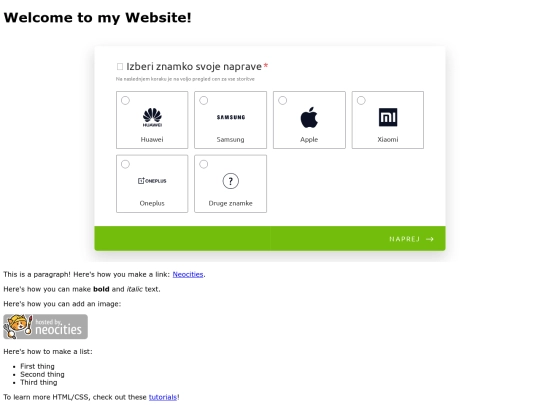Click the Samsung logo image

[231, 117]
